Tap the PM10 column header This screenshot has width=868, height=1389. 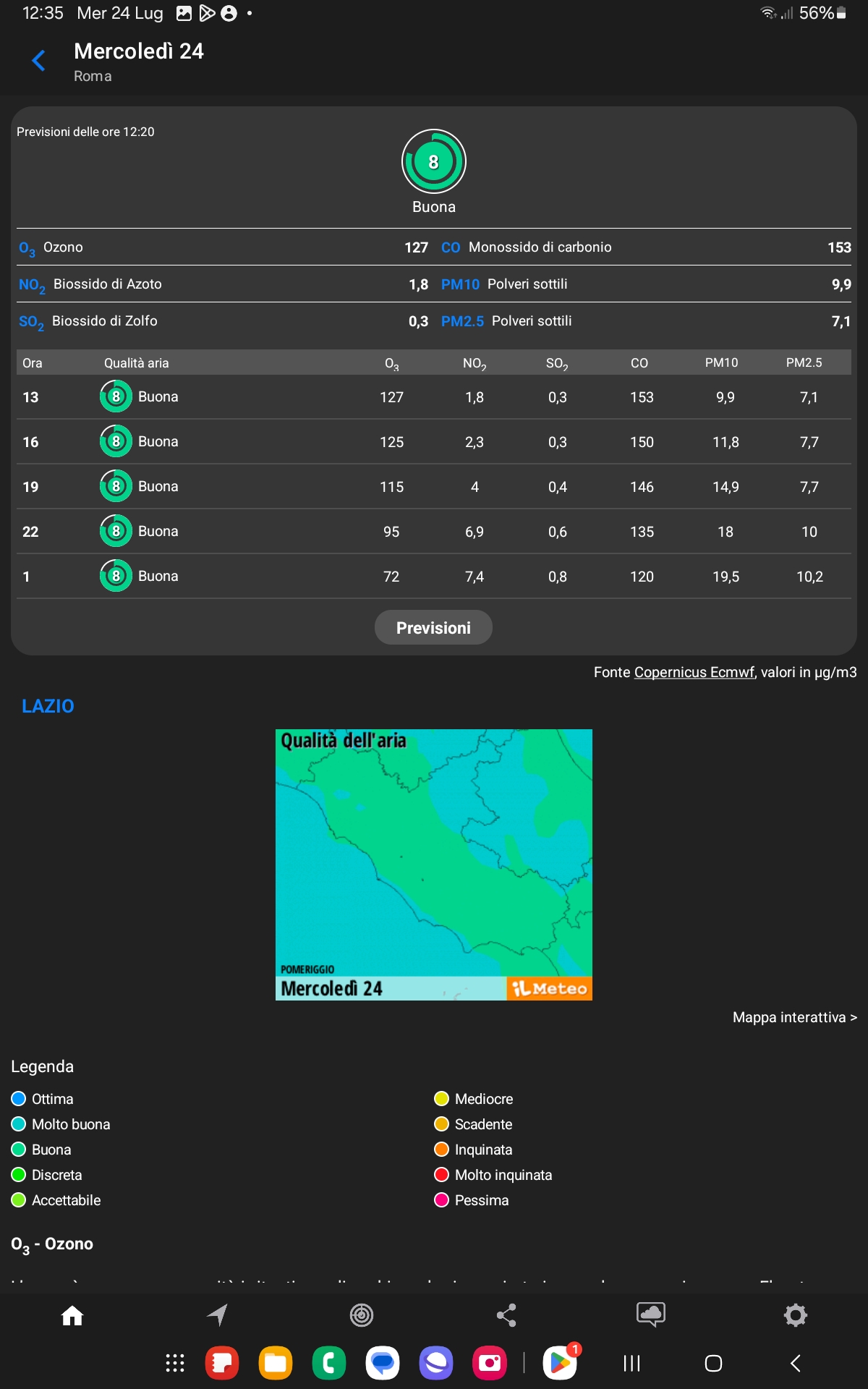[722, 362]
